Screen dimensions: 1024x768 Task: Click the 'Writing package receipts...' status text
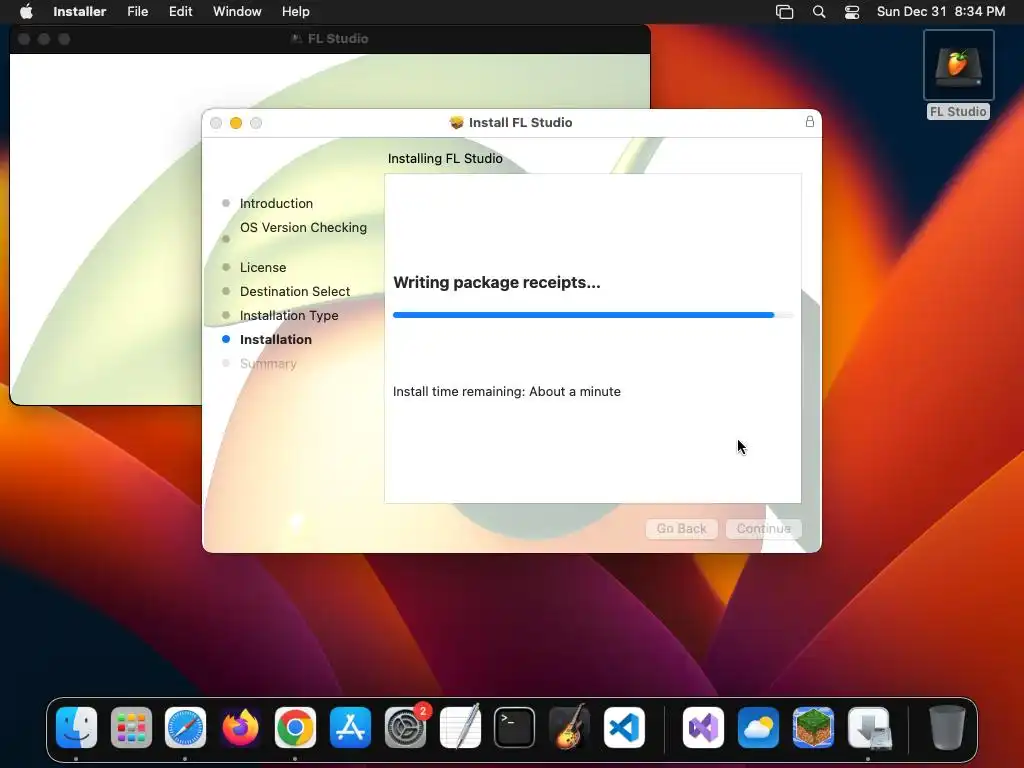tap(496, 282)
